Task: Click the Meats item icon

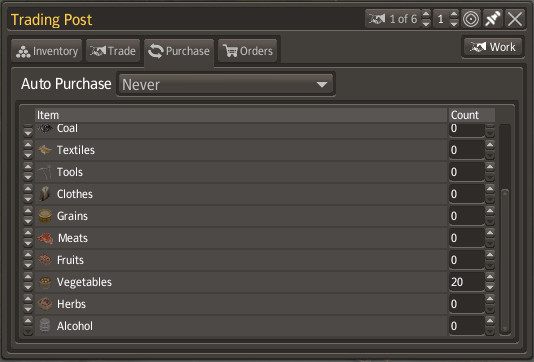Action: (45, 238)
